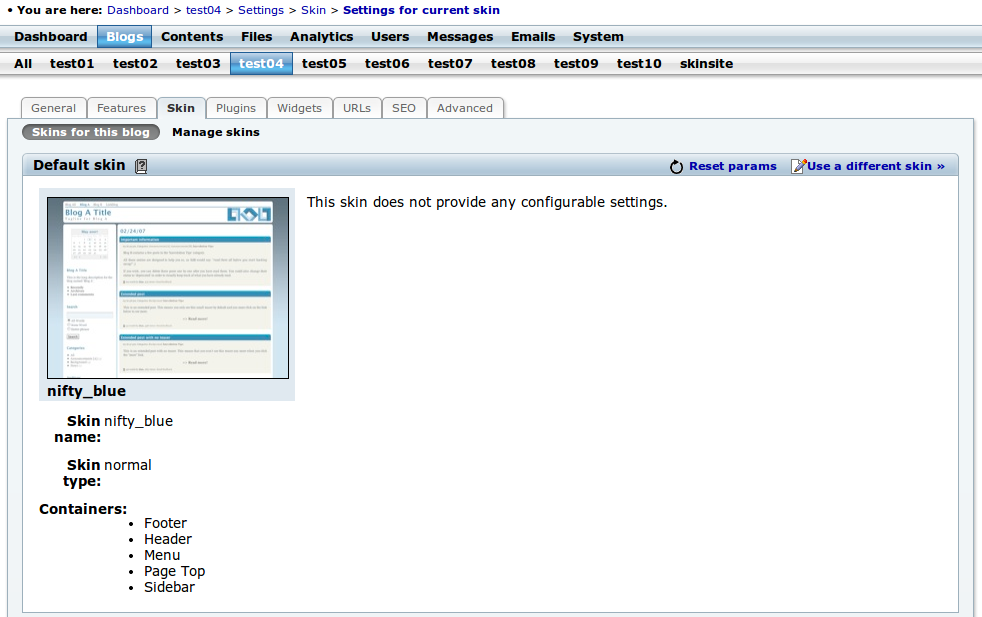The image size is (982, 617).
Task: Select the test08 blog
Action: pyautogui.click(x=513, y=64)
